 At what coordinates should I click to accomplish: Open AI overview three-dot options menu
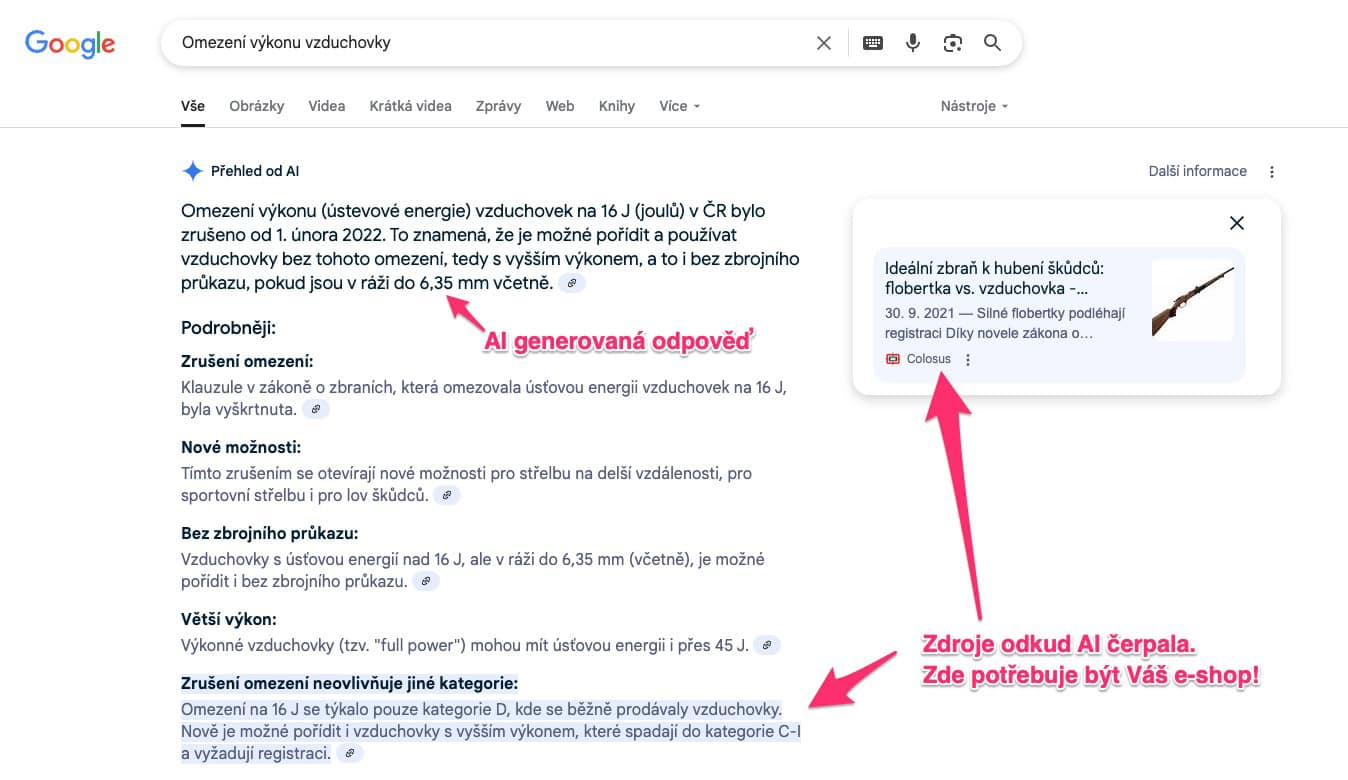pyautogui.click(x=1272, y=172)
